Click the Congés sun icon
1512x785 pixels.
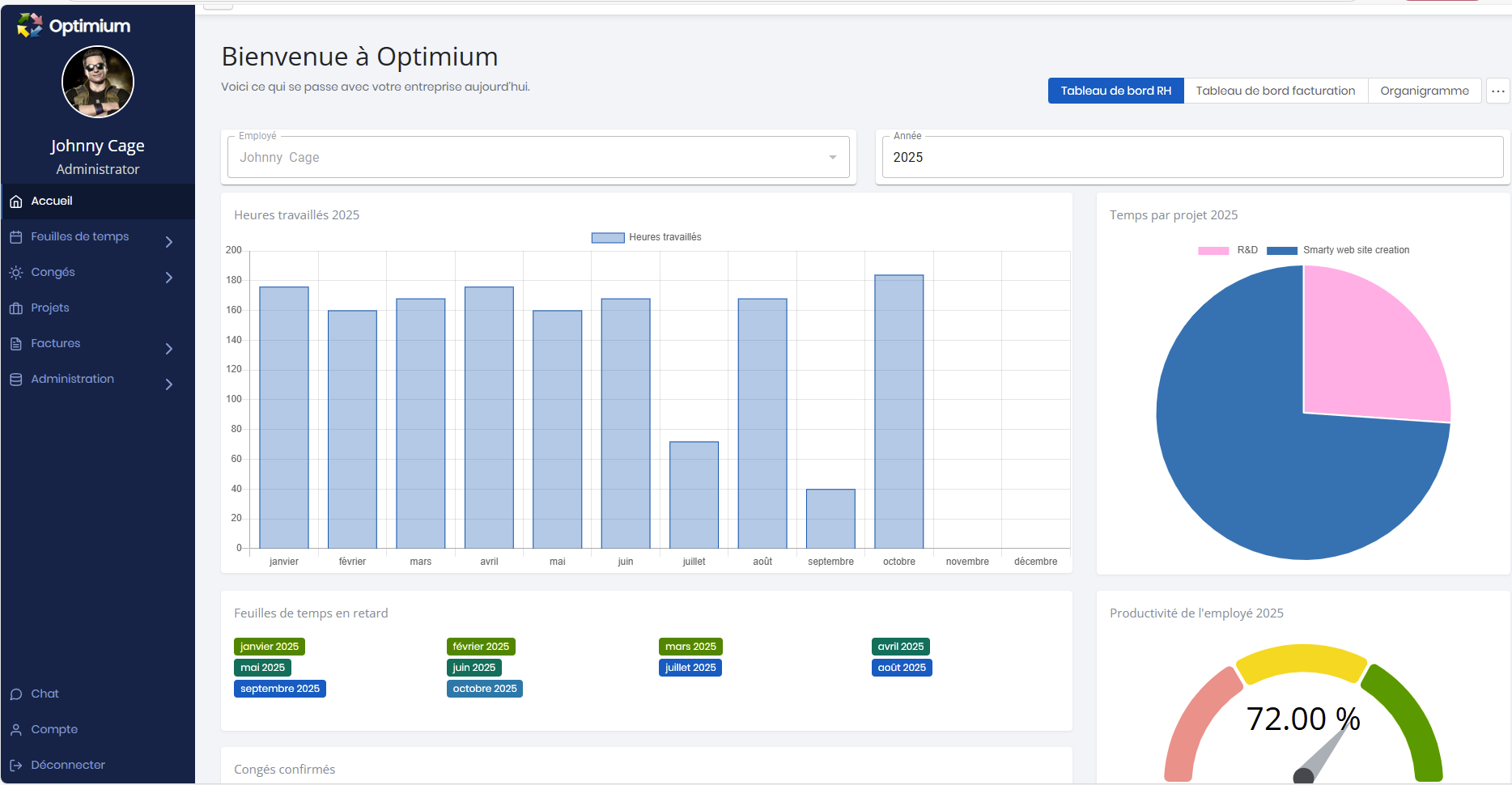tap(16, 273)
